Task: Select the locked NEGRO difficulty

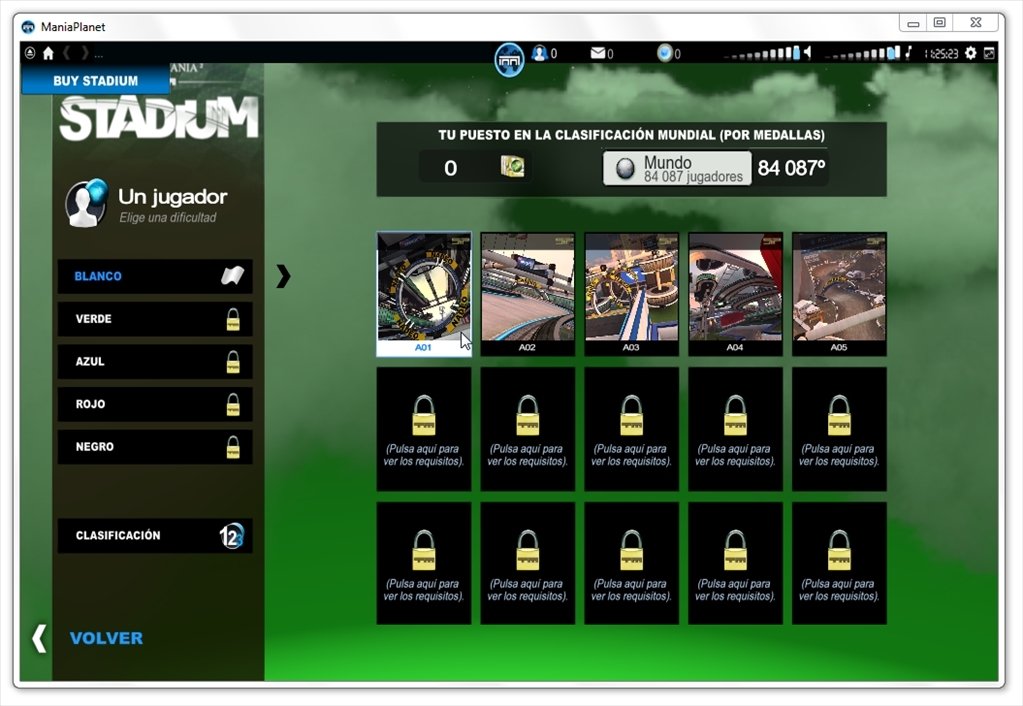Action: (155, 447)
